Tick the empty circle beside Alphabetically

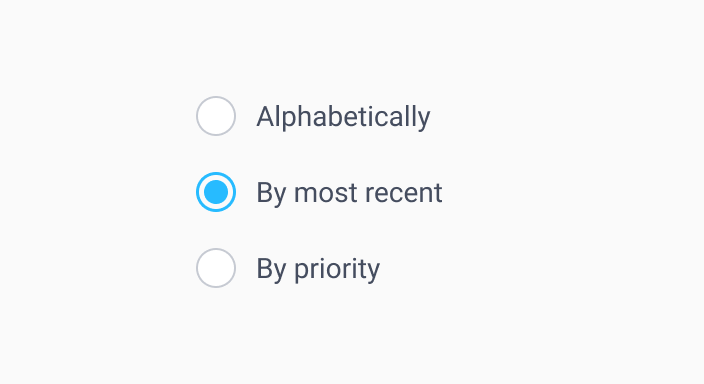[x=216, y=116]
